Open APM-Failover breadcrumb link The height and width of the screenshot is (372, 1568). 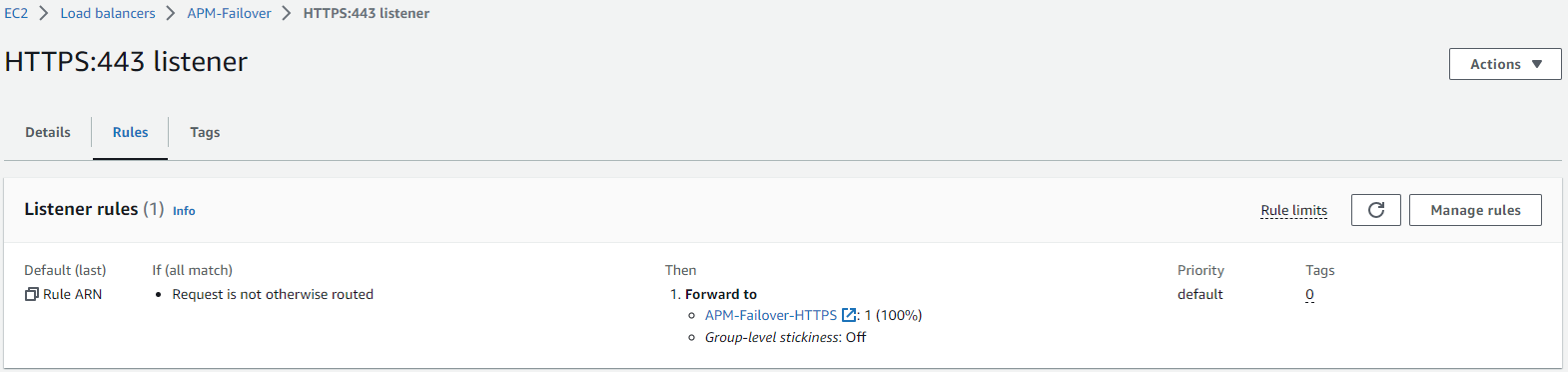click(x=229, y=13)
